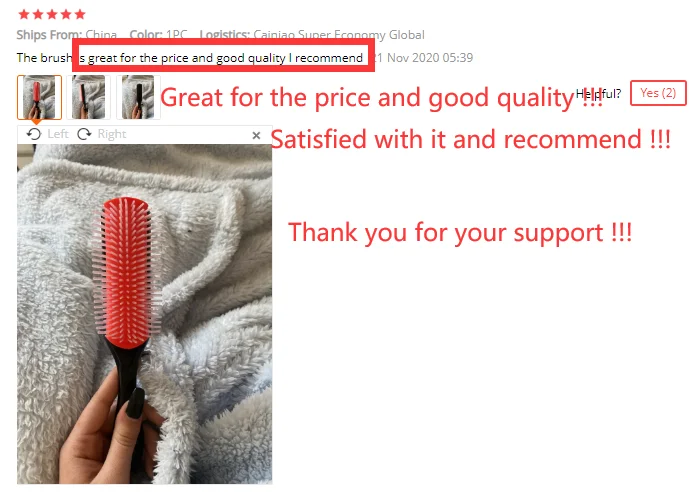Click the enlarged red brush photo
This screenshot has height=492, width=694.
145,314
